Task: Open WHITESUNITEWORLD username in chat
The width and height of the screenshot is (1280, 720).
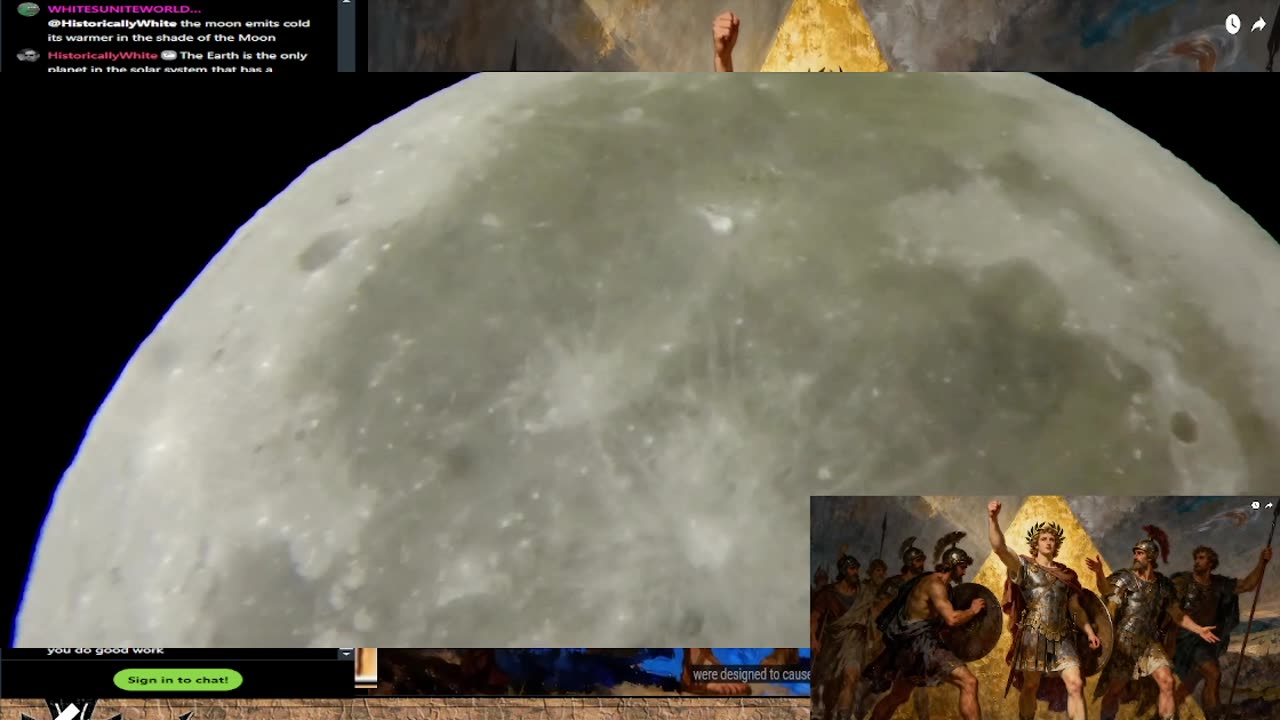Action: pyautogui.click(x=124, y=9)
